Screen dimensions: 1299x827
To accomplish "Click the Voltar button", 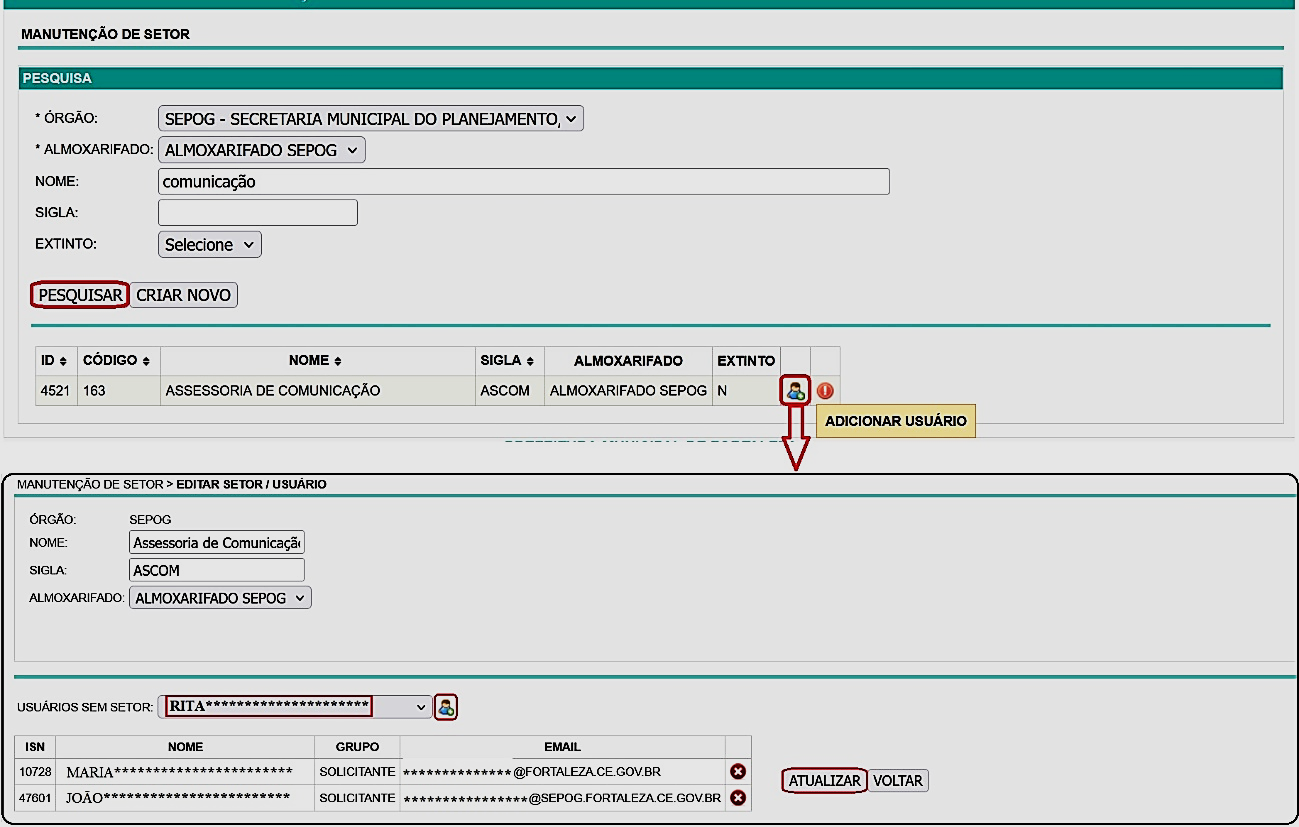I will [x=898, y=781].
